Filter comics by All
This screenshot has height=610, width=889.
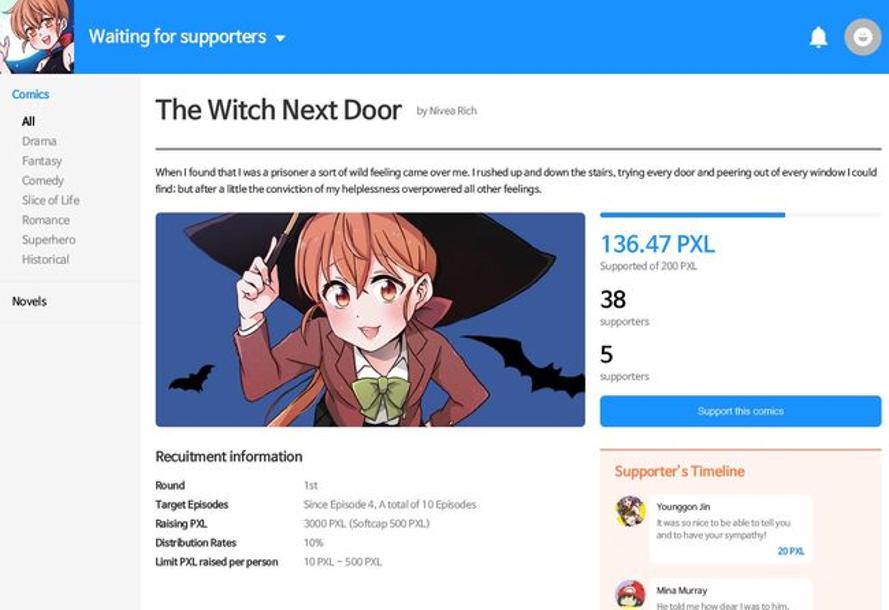[28, 121]
